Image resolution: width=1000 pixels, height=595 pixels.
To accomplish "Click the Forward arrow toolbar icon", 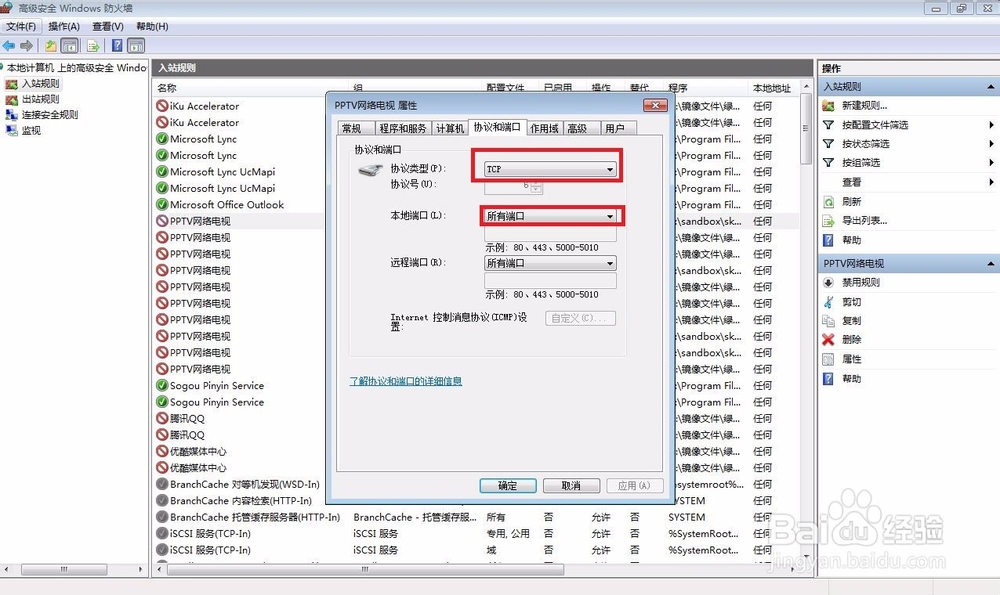I will [x=27, y=46].
